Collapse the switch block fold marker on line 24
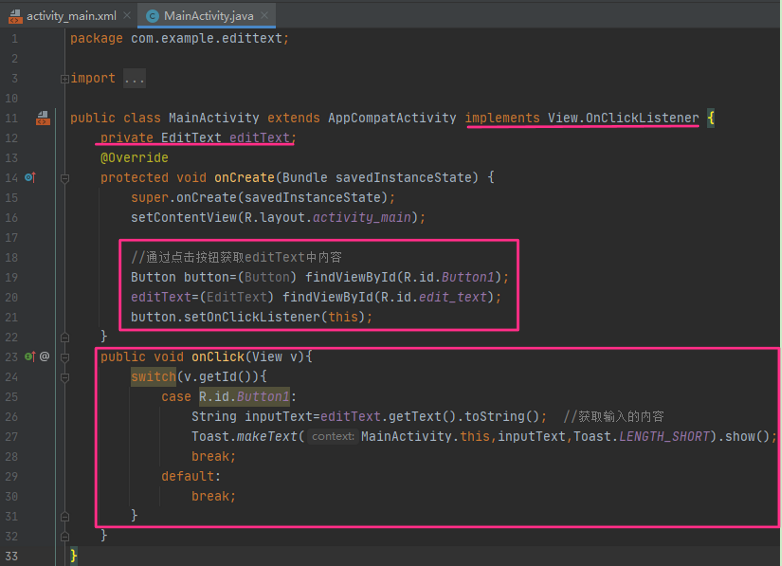Image resolution: width=782 pixels, height=566 pixels. point(64,377)
